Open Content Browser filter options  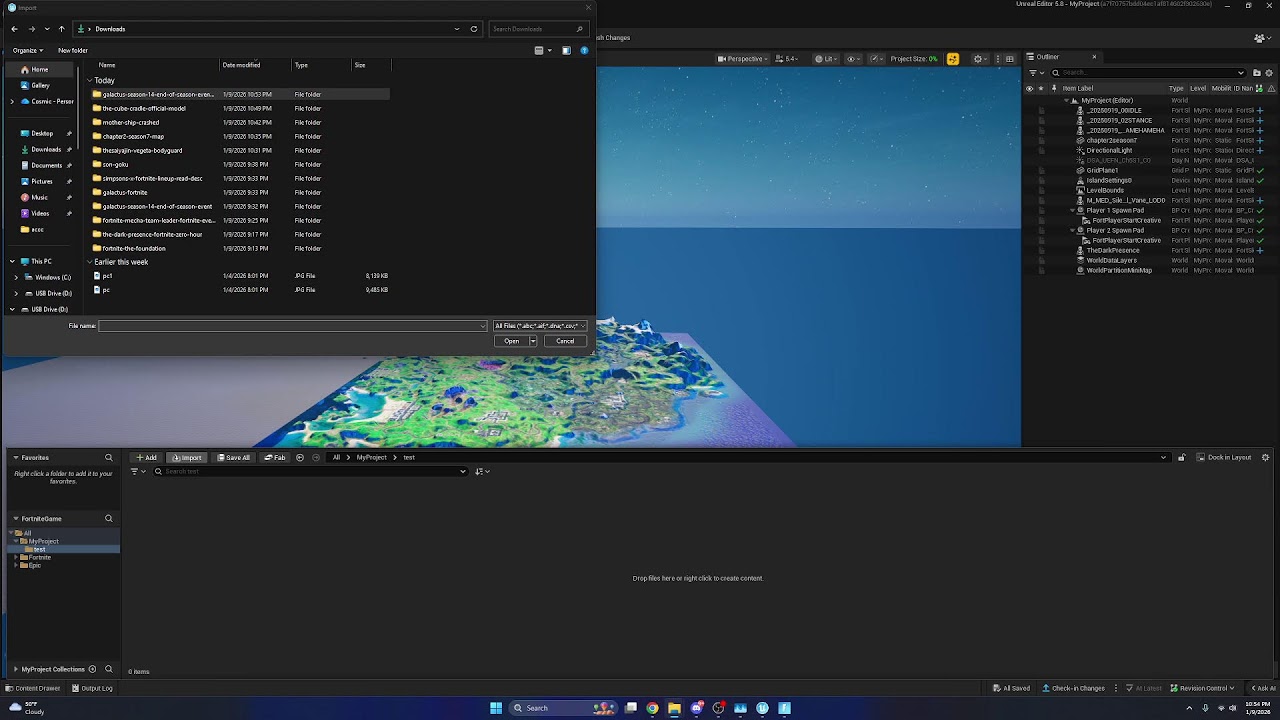[x=137, y=471]
